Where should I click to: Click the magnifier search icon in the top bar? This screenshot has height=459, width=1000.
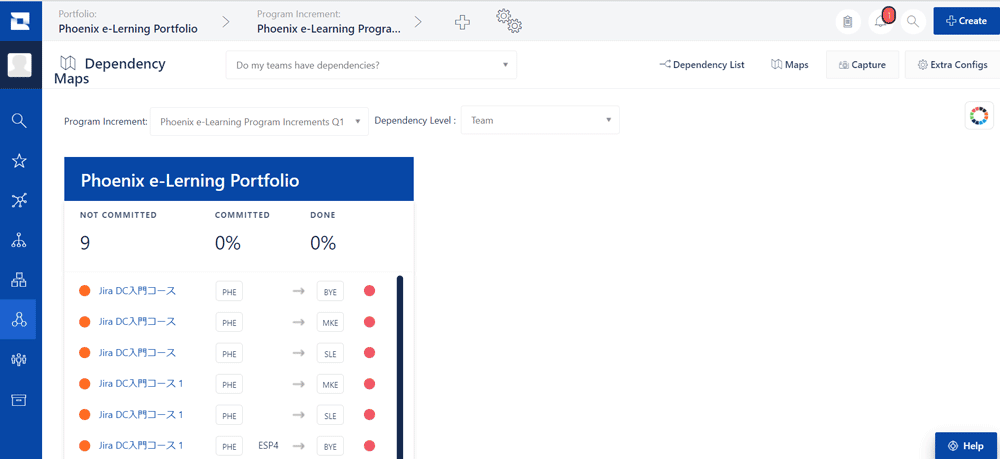click(x=913, y=21)
